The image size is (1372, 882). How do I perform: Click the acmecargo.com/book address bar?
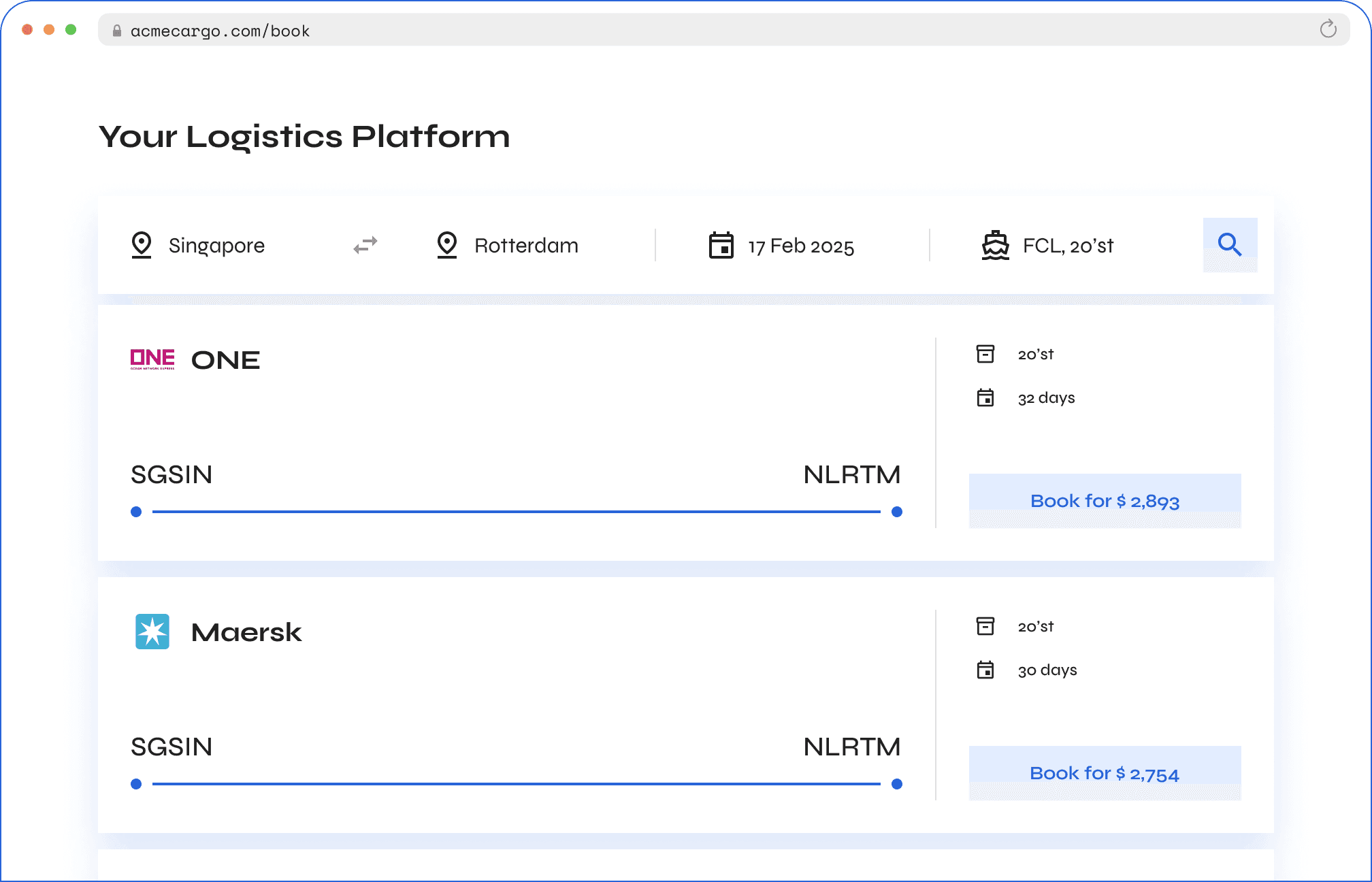click(x=723, y=30)
